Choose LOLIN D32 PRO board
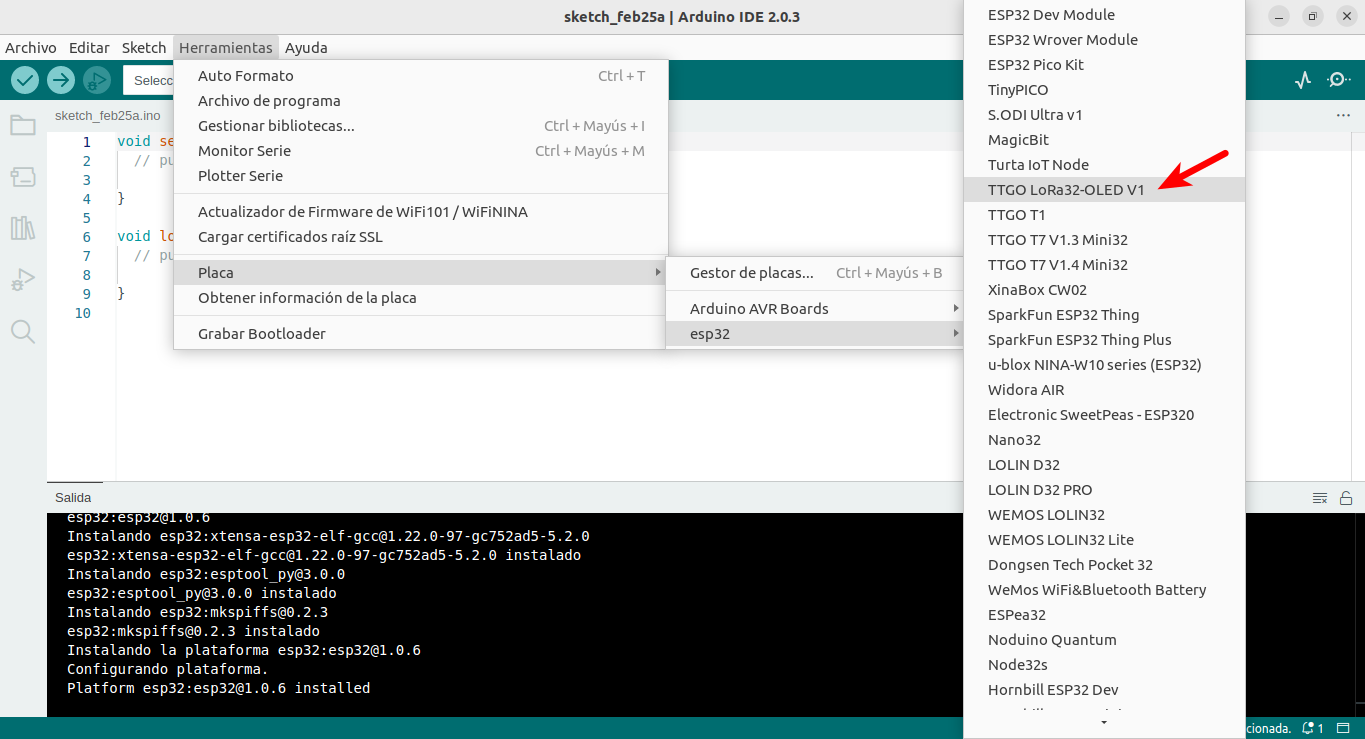Viewport: 1365px width, 739px height. [x=1104, y=490]
